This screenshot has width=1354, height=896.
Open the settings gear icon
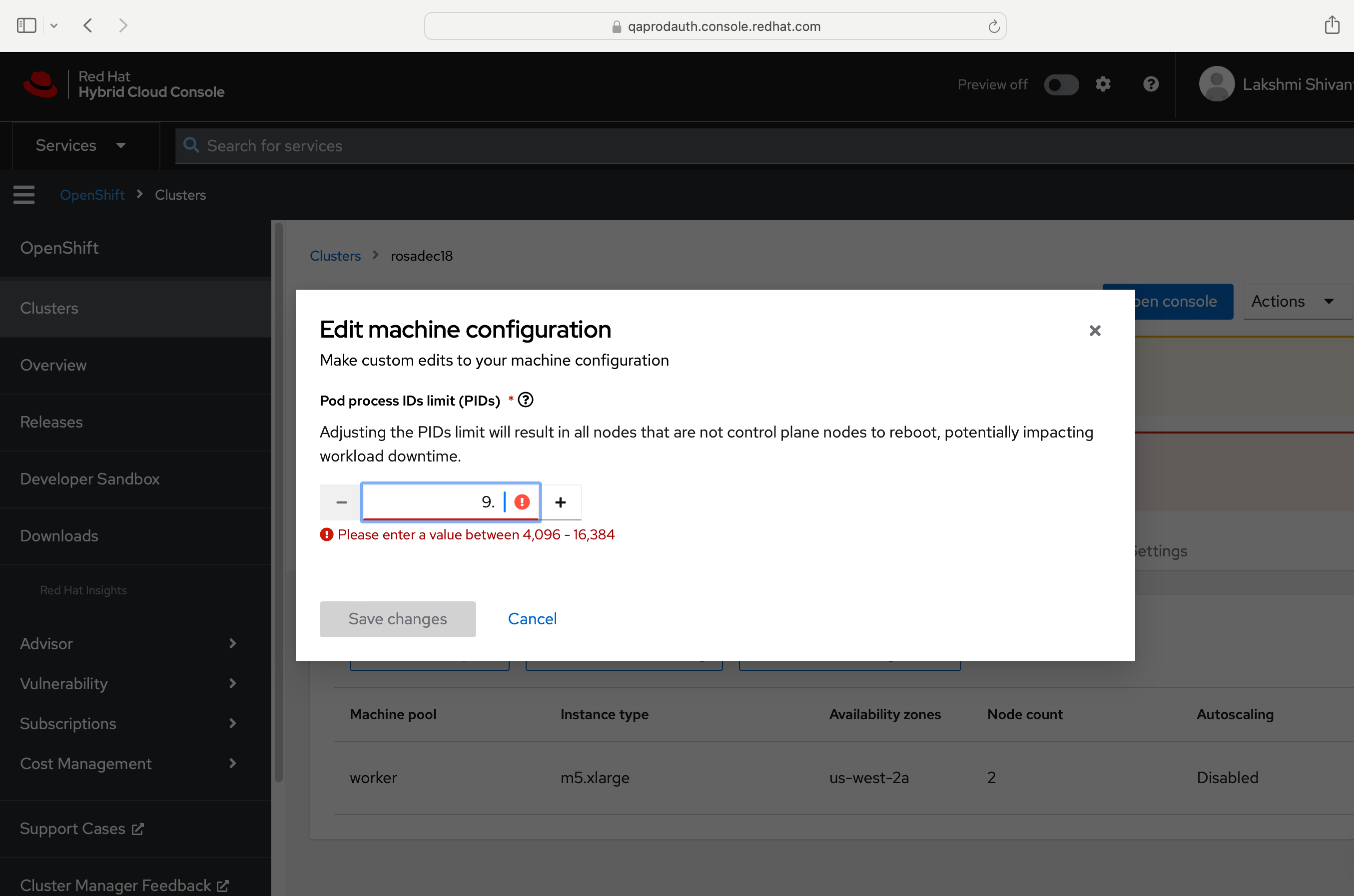[x=1103, y=84]
